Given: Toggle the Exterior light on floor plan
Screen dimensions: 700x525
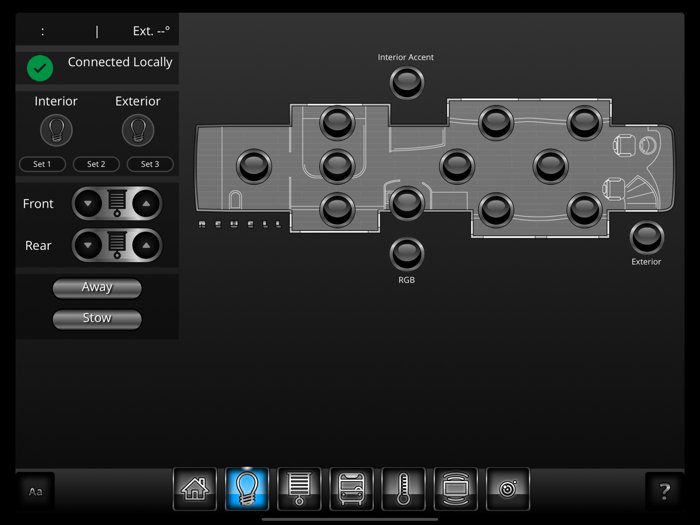Looking at the screenshot, I should pyautogui.click(x=647, y=237).
